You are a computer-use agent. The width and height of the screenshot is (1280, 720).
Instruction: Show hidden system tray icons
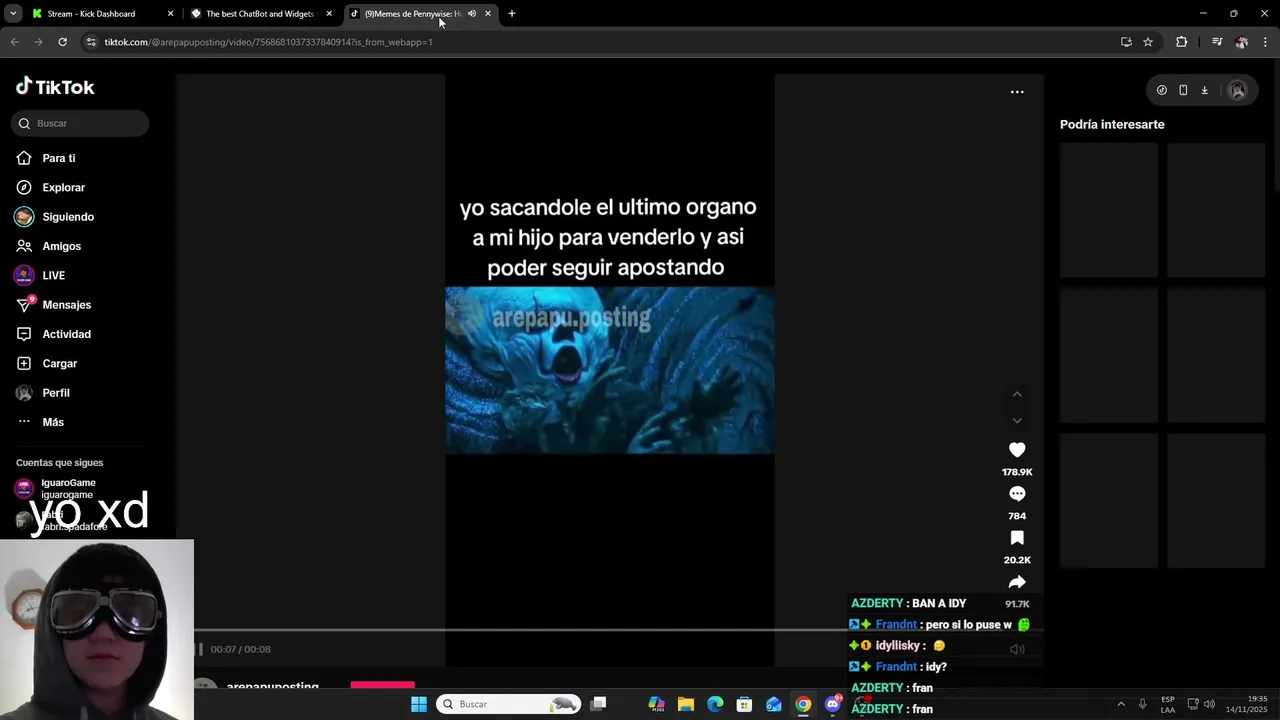click(1121, 704)
